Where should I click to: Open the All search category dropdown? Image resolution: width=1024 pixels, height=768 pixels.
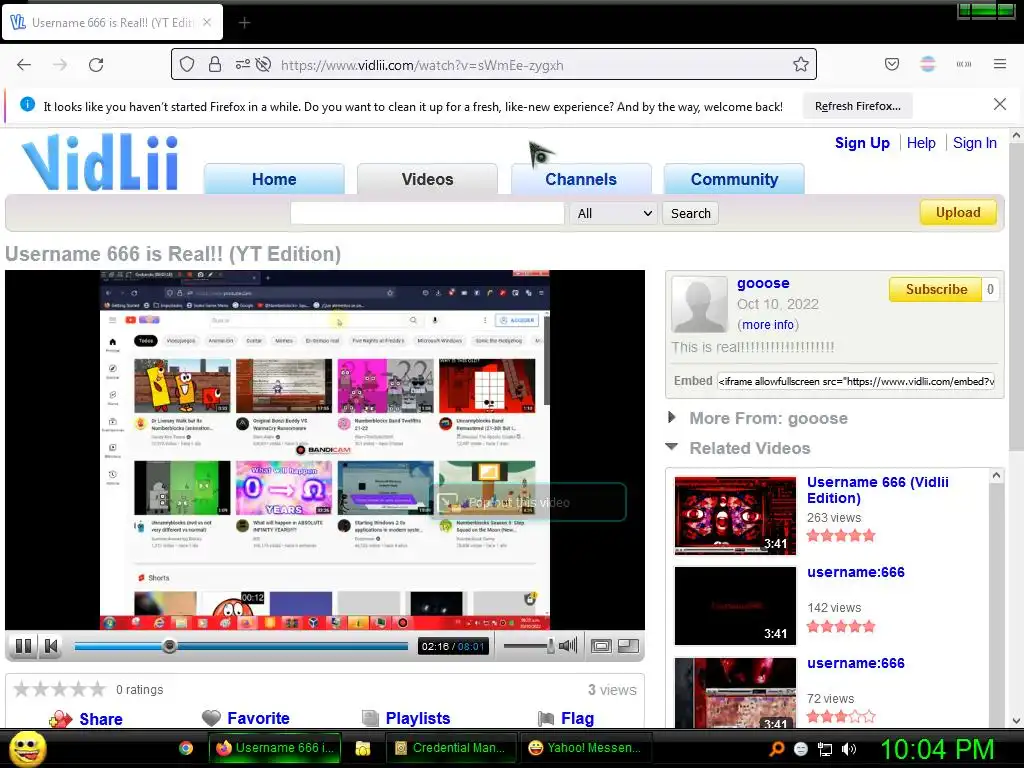(613, 214)
